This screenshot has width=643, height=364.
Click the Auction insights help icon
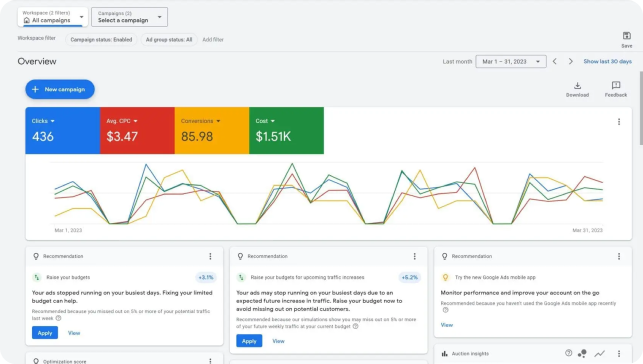click(568, 353)
